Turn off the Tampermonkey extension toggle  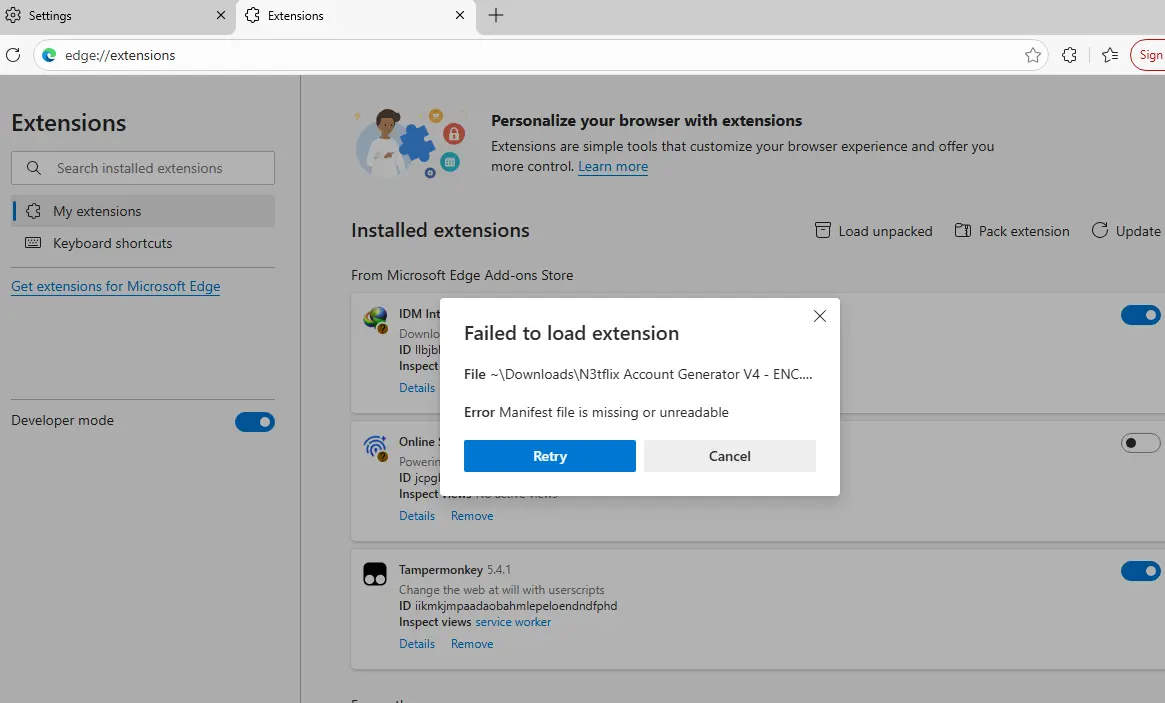[1140, 571]
